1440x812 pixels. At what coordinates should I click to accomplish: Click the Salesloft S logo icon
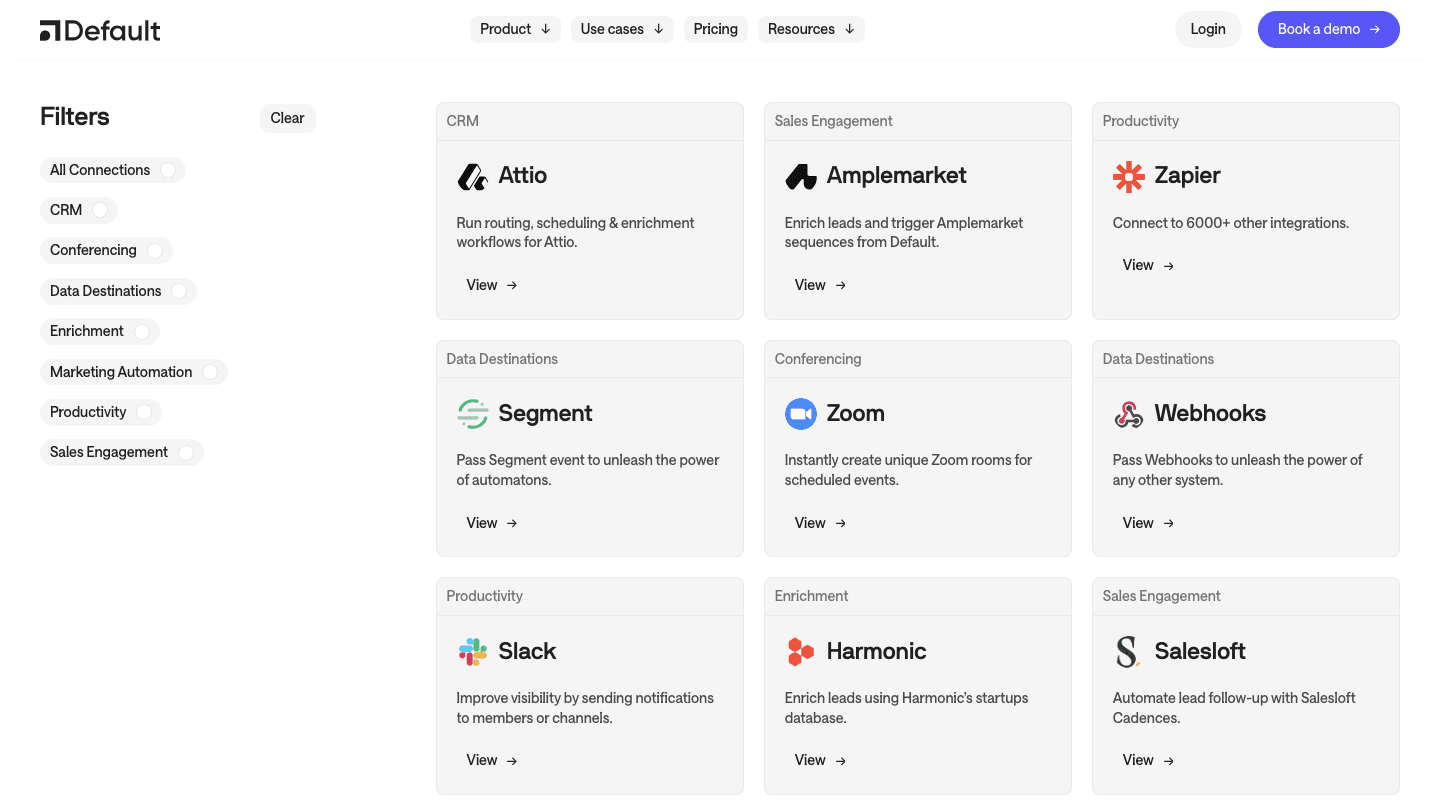click(x=1128, y=652)
